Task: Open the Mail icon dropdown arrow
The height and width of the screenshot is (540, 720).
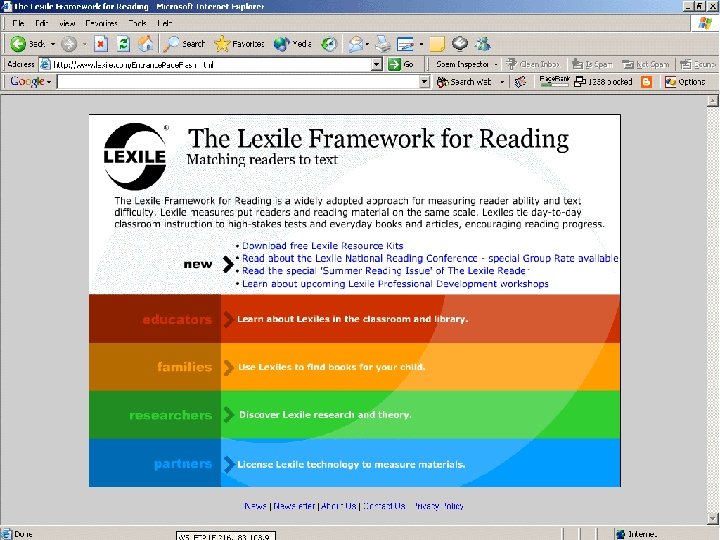Action: pos(367,44)
